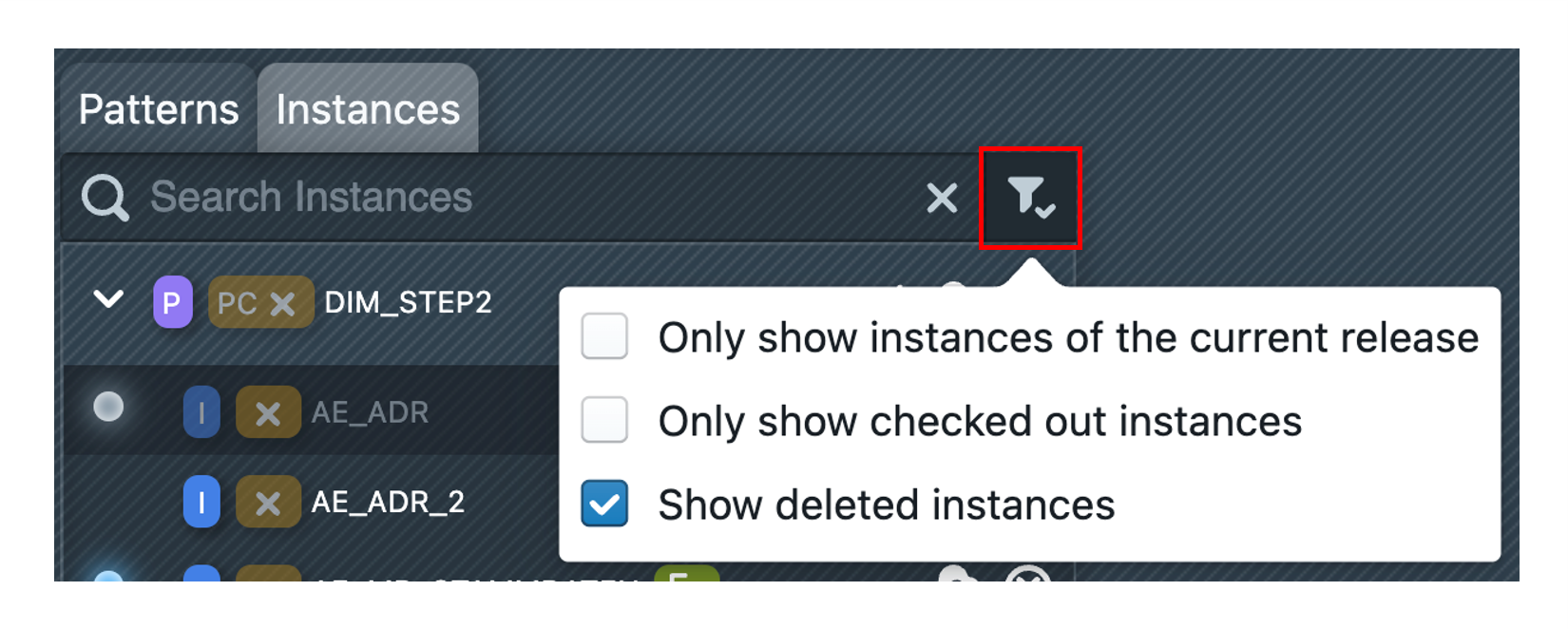Select the AE_ADR_2 instance
This screenshot has width=1568, height=629.
point(388,502)
